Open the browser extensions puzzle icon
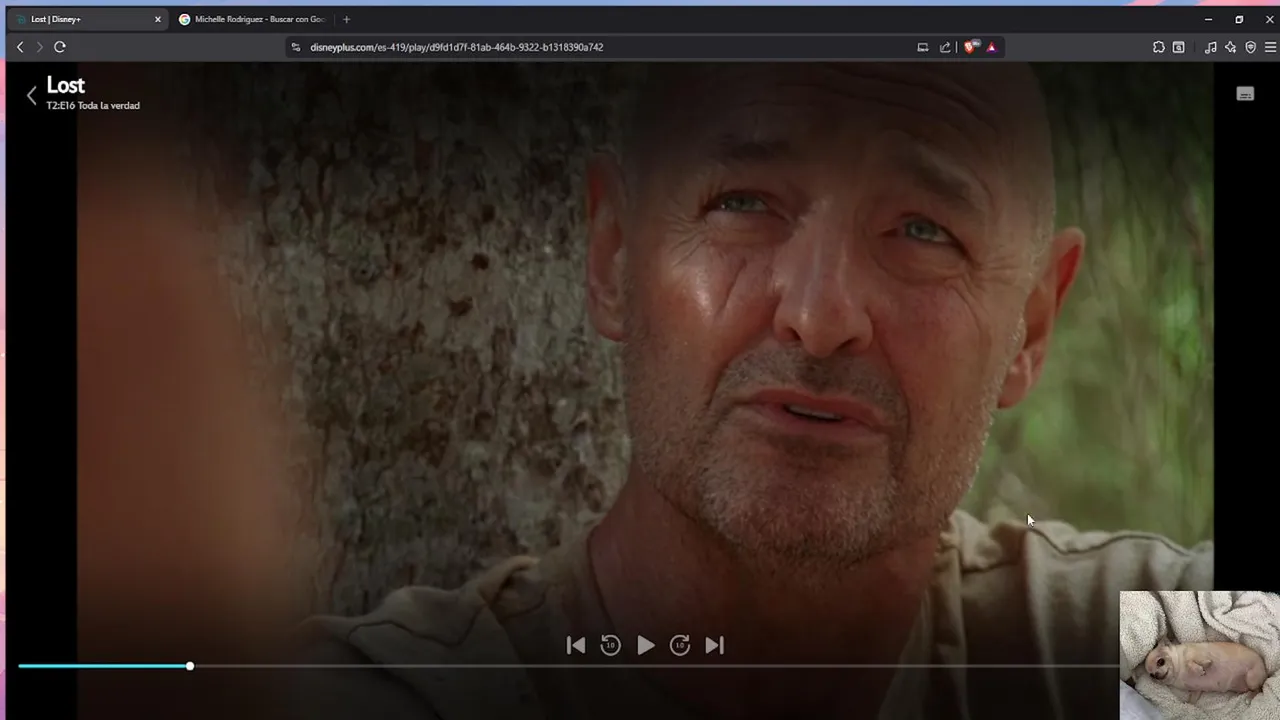Image resolution: width=1280 pixels, height=720 pixels. [1159, 47]
